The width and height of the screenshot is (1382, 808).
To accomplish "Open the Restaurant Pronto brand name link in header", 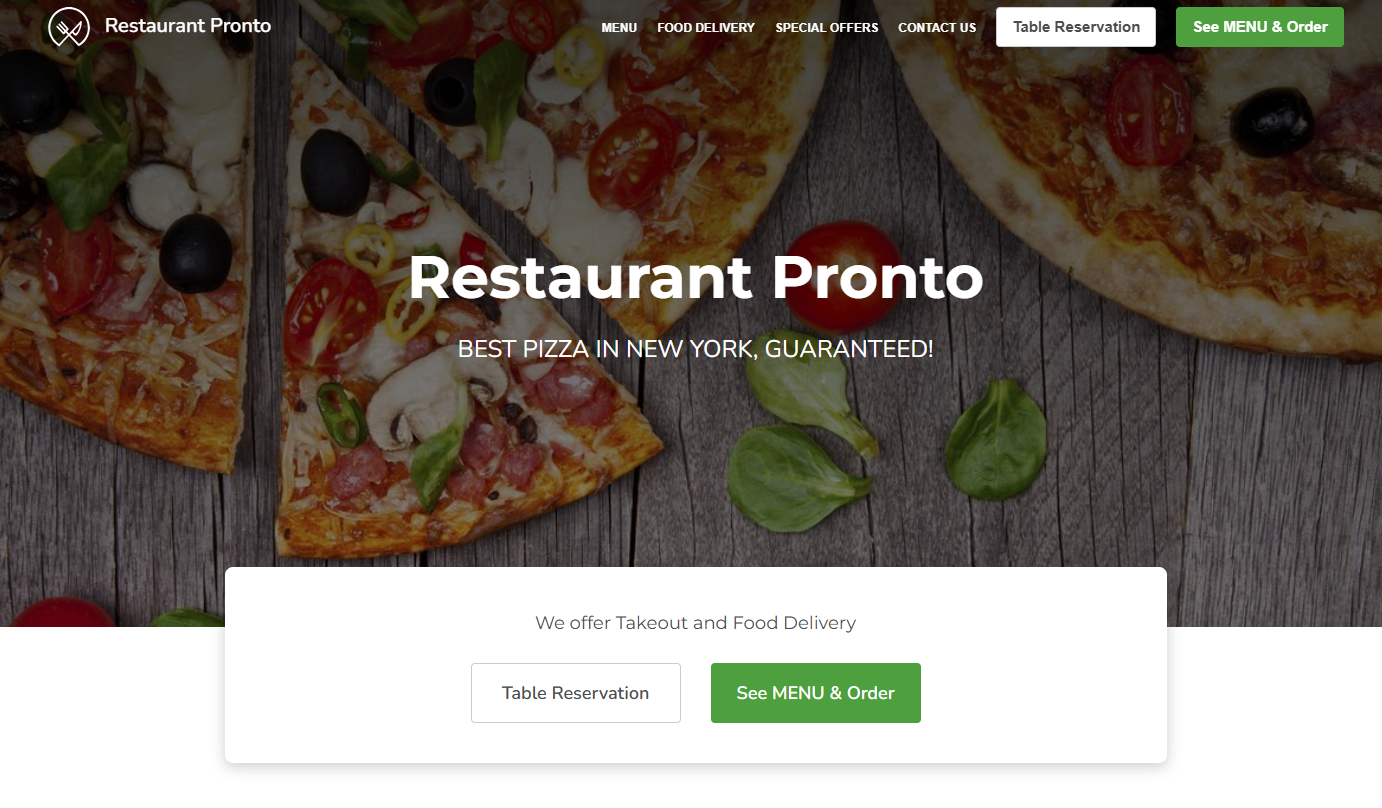I will point(188,26).
